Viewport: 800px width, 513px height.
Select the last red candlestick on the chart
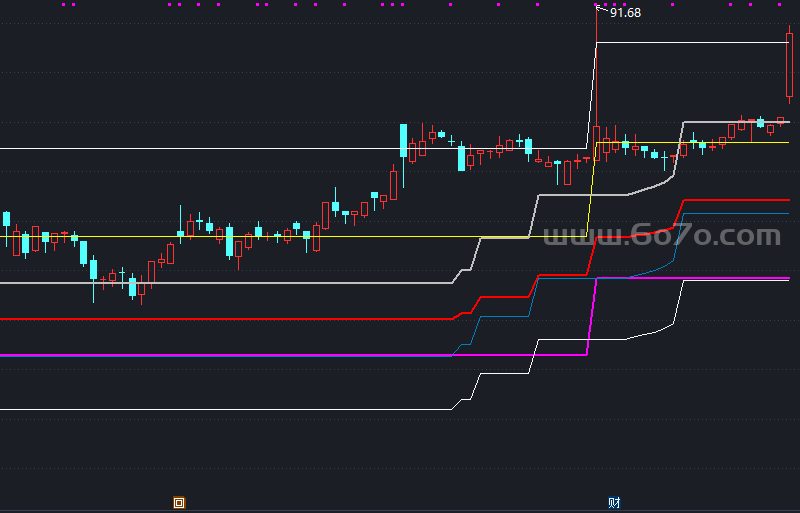[x=789, y=64]
